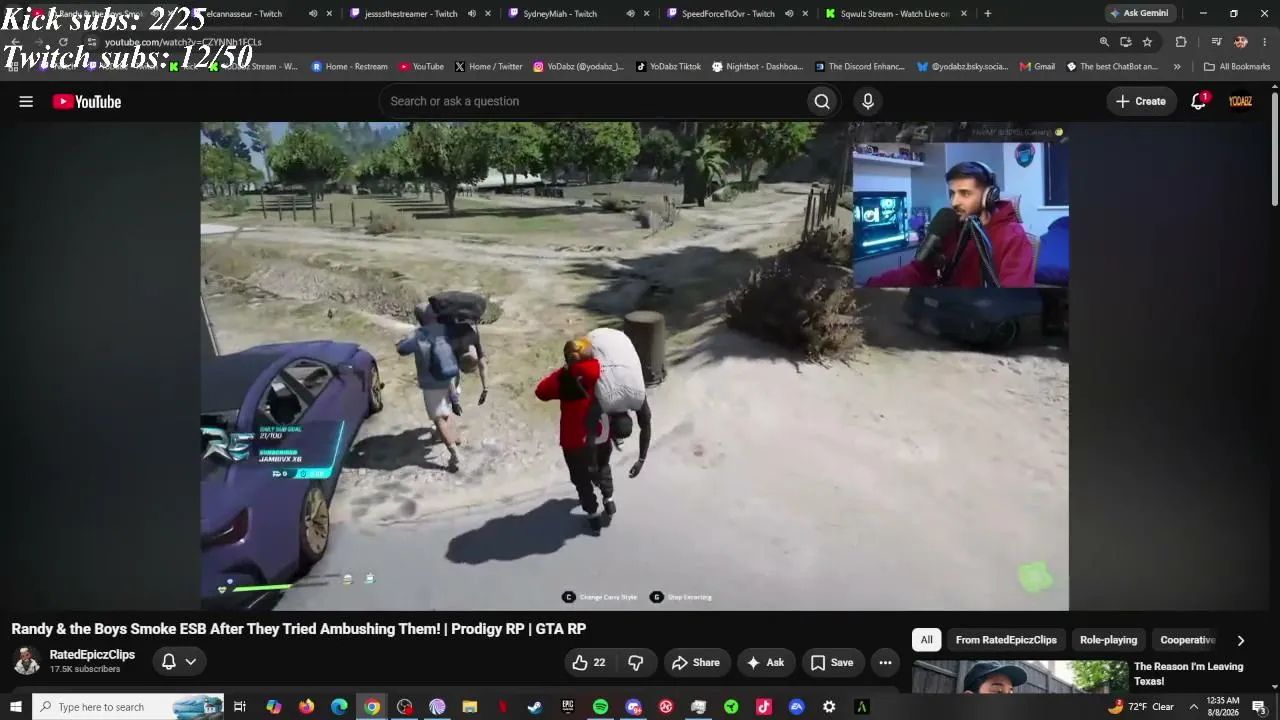
Task: Switch to SpeedForceTkOvr Twitch tab
Action: coord(728,14)
